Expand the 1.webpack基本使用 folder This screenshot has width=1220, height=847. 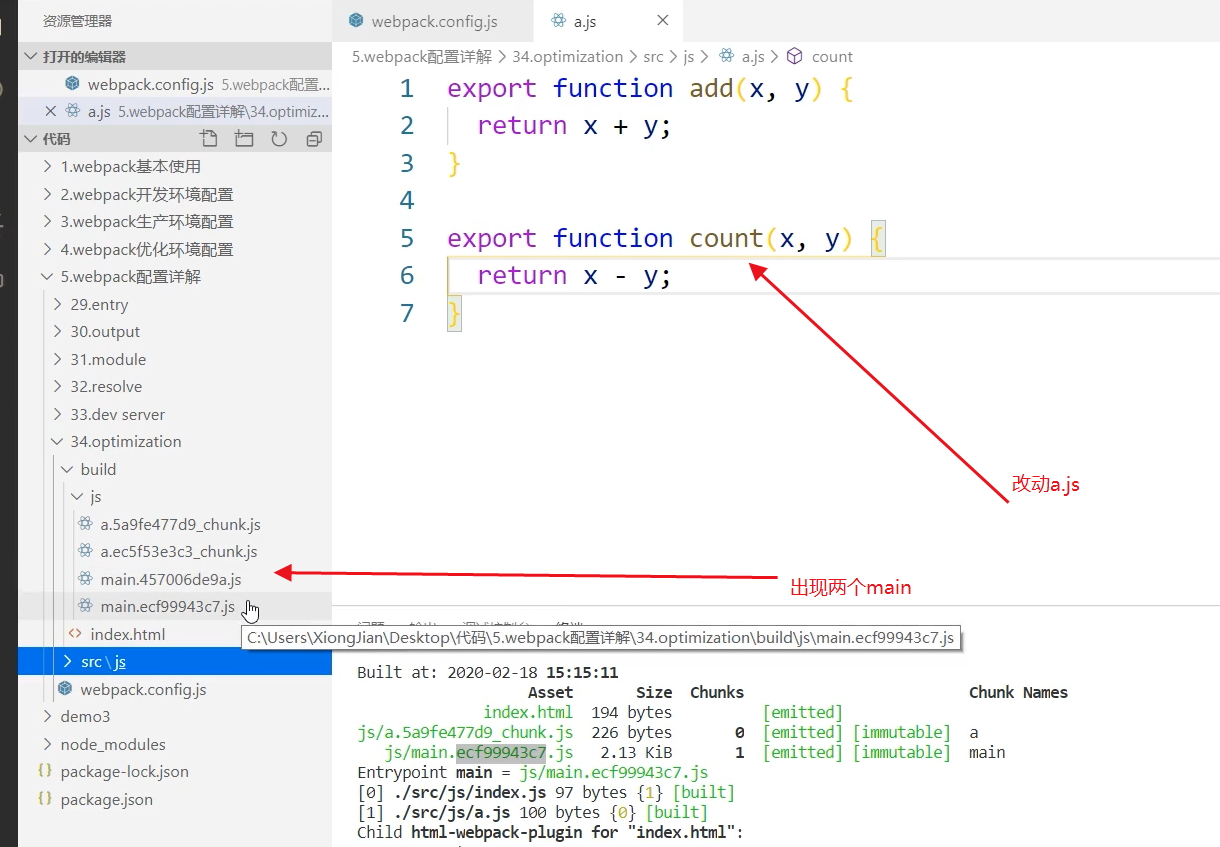tap(175, 166)
